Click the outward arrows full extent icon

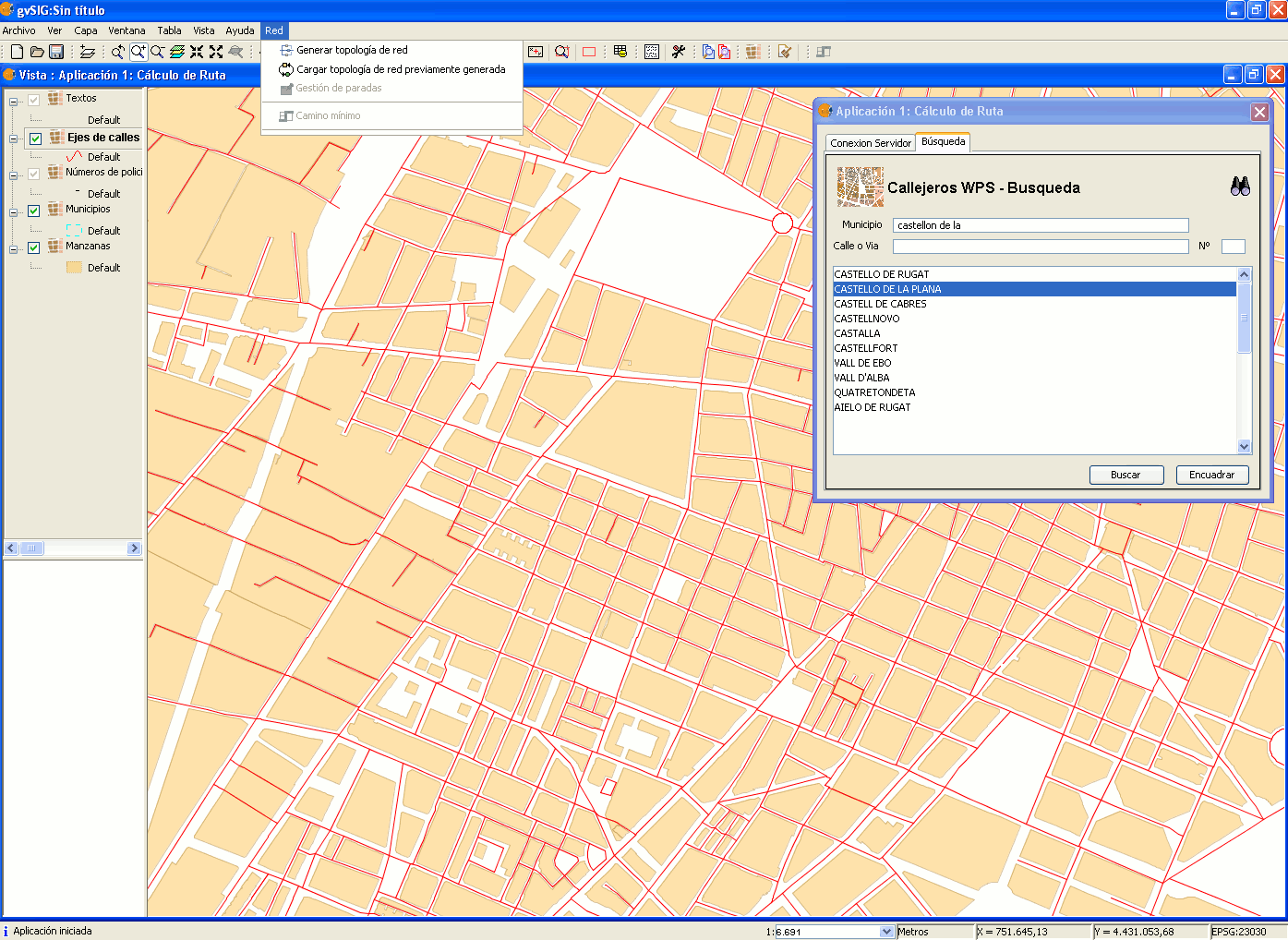(x=216, y=52)
